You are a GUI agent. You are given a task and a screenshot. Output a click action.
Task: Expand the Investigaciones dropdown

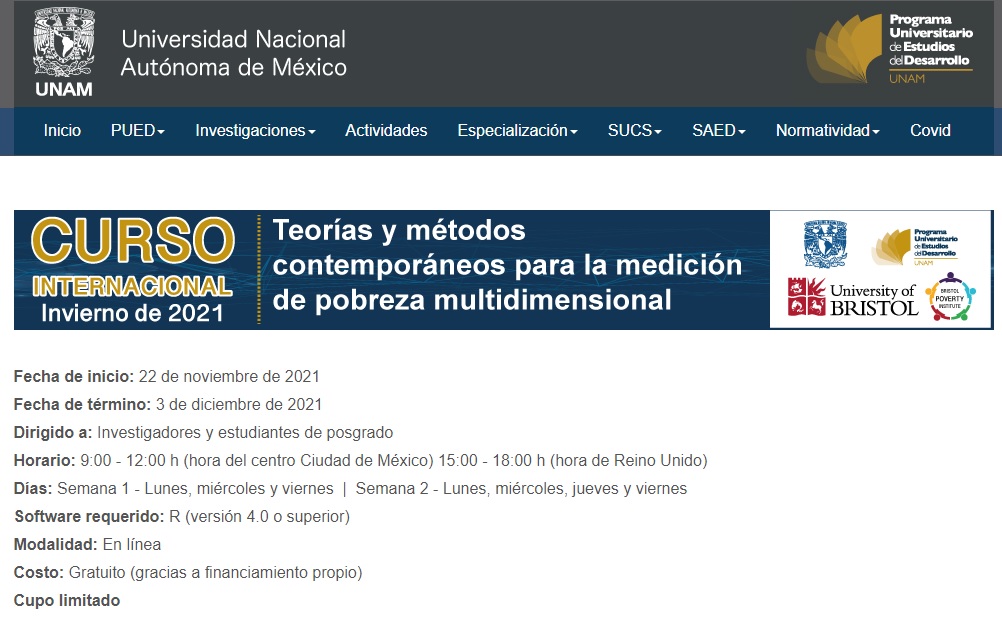click(x=255, y=130)
